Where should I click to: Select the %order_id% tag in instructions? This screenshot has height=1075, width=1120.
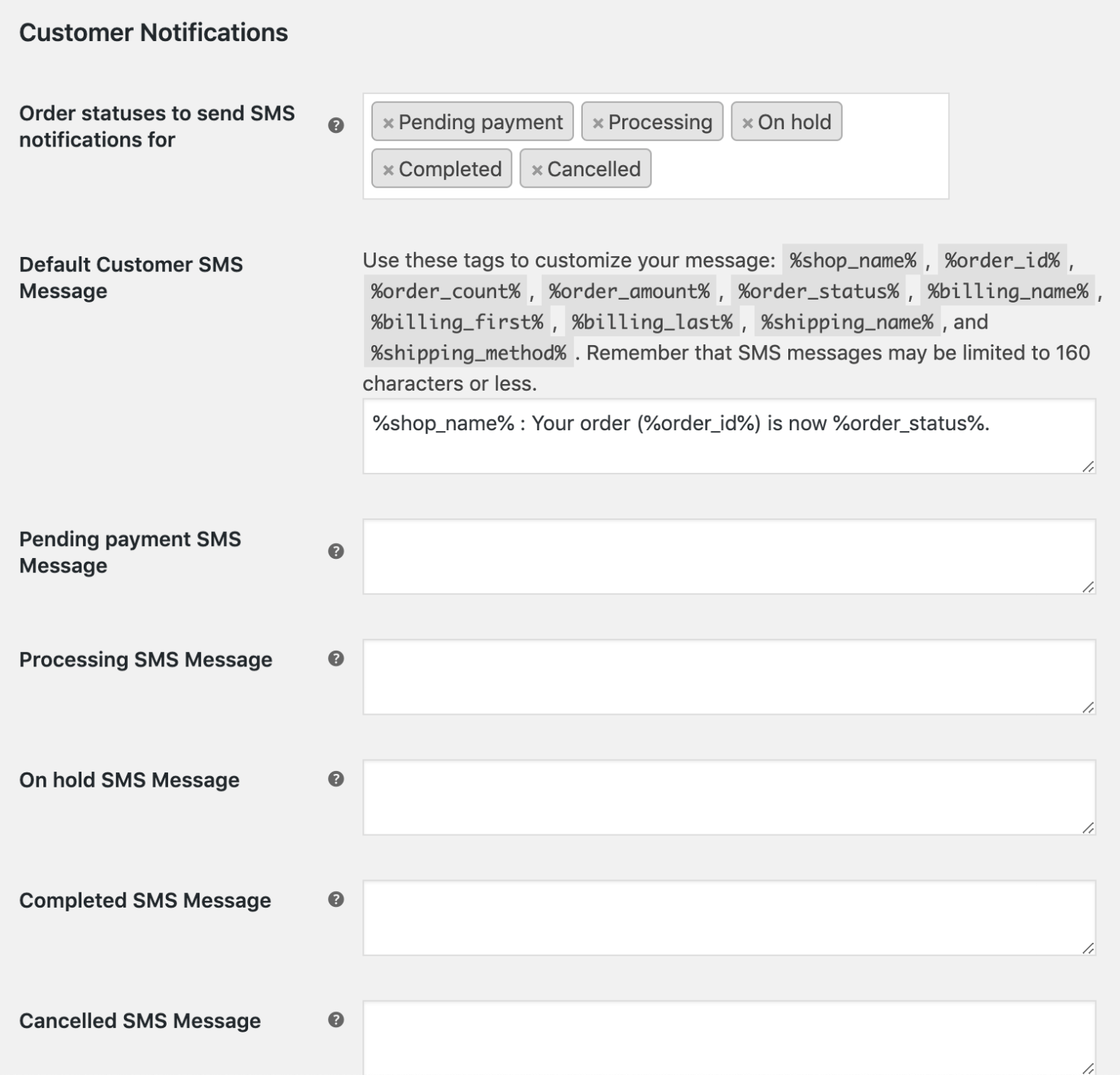(1002, 260)
